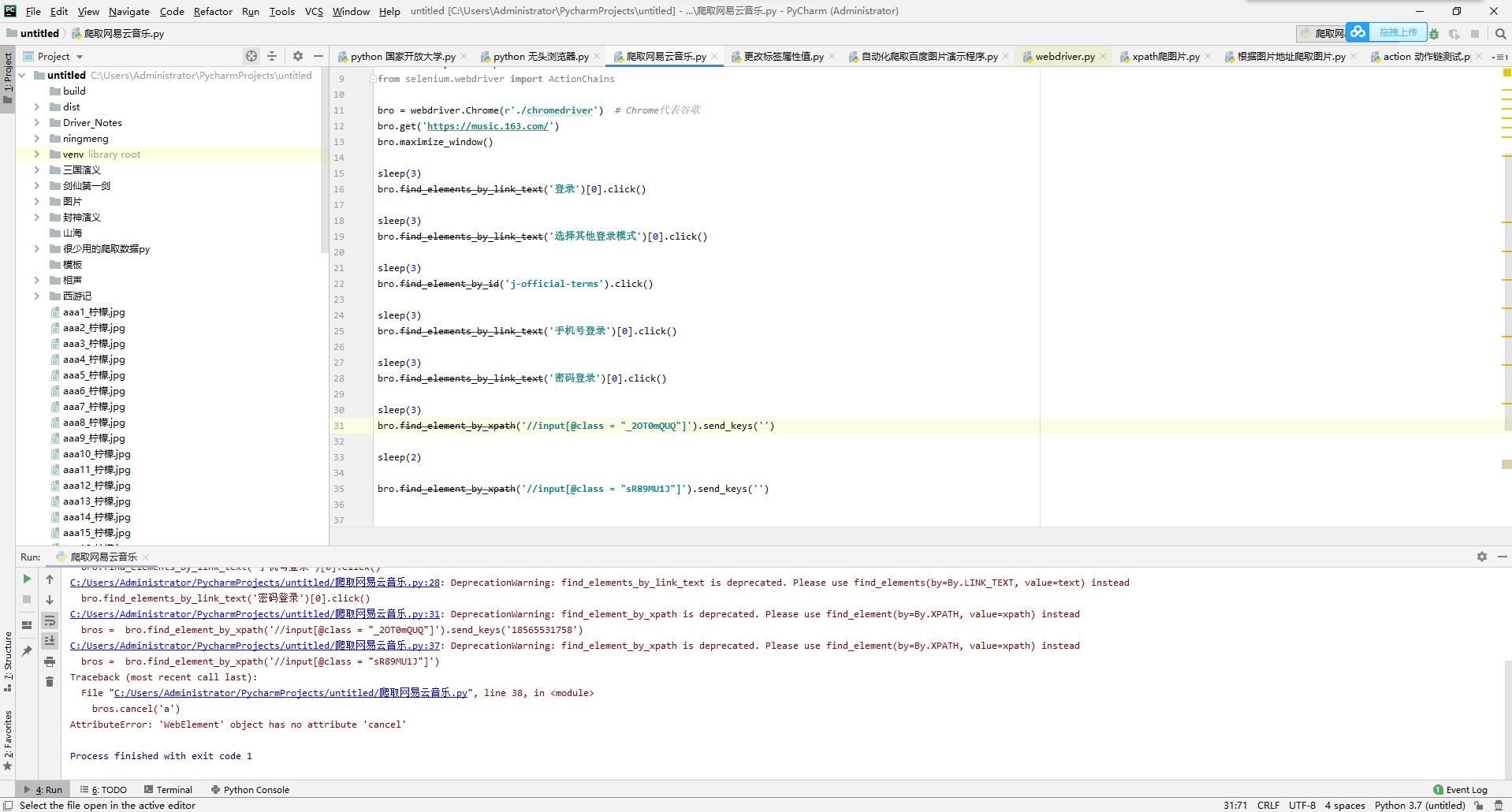Click Collapse All icon in Project panel
1512x812 pixels.
272,56
